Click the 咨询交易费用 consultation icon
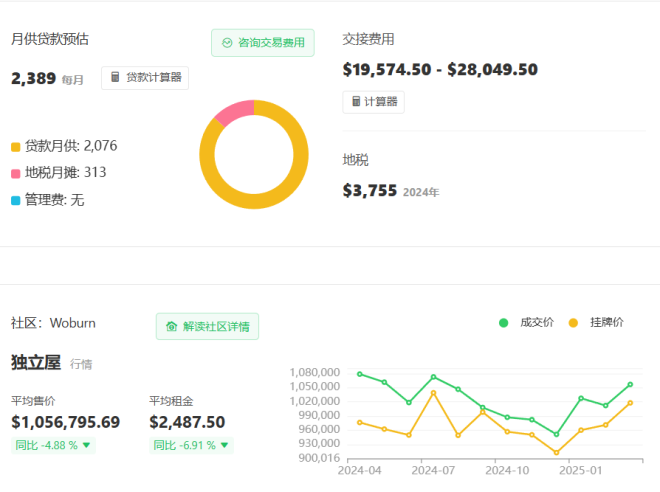 227,43
